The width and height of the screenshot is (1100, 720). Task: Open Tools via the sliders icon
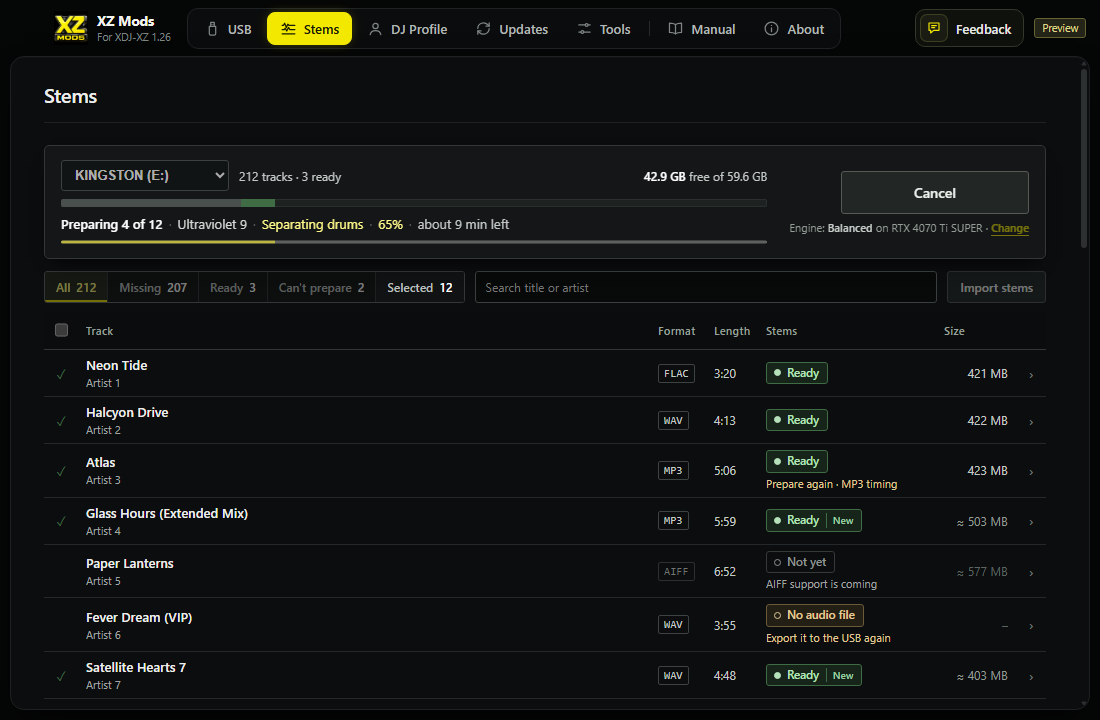pyautogui.click(x=584, y=29)
